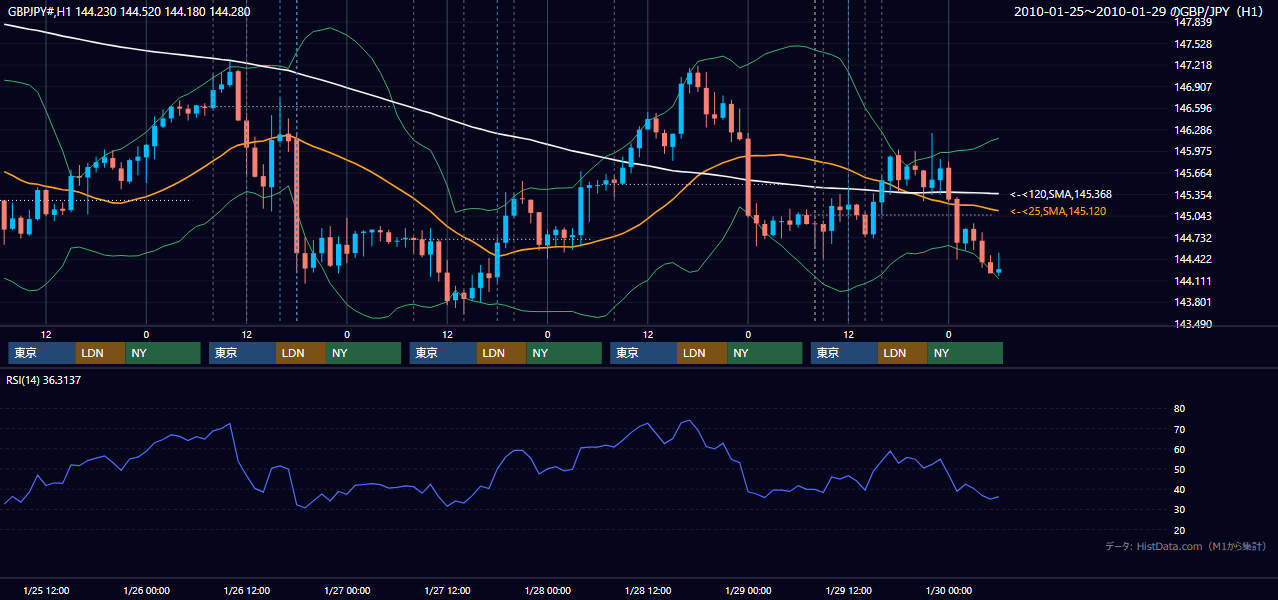
Task: Click the RSI scale value 80
Action: (x=1179, y=409)
